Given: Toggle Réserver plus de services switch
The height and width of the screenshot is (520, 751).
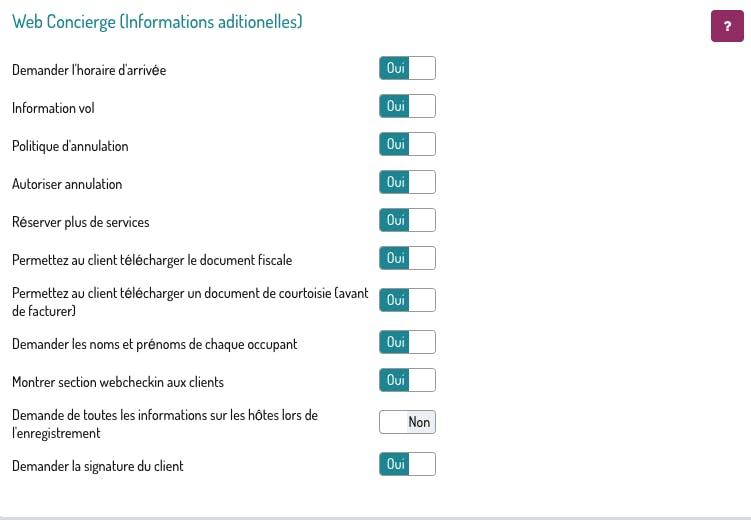Looking at the screenshot, I should coord(407,220).
